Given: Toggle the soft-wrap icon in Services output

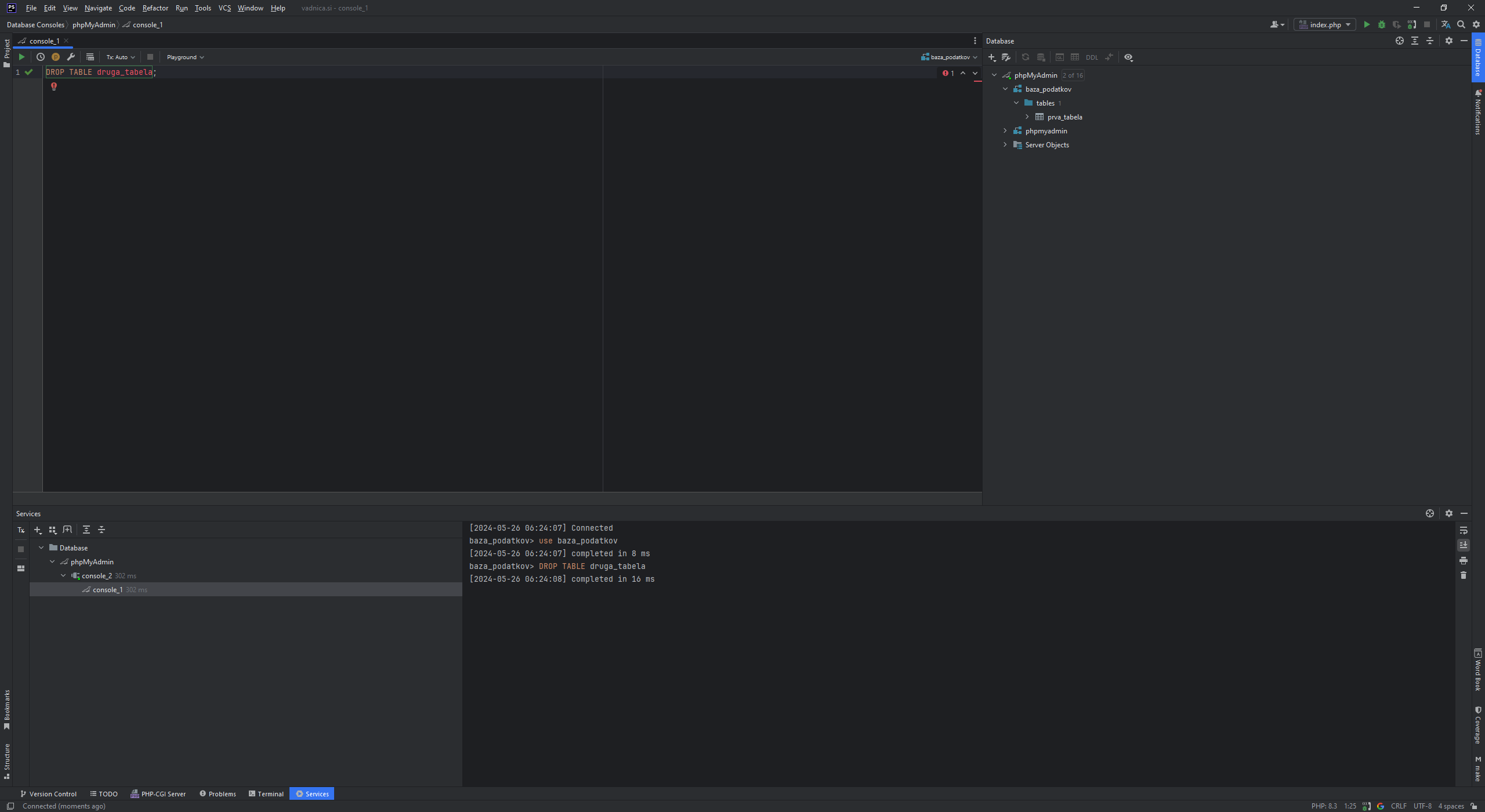Looking at the screenshot, I should (x=1463, y=531).
